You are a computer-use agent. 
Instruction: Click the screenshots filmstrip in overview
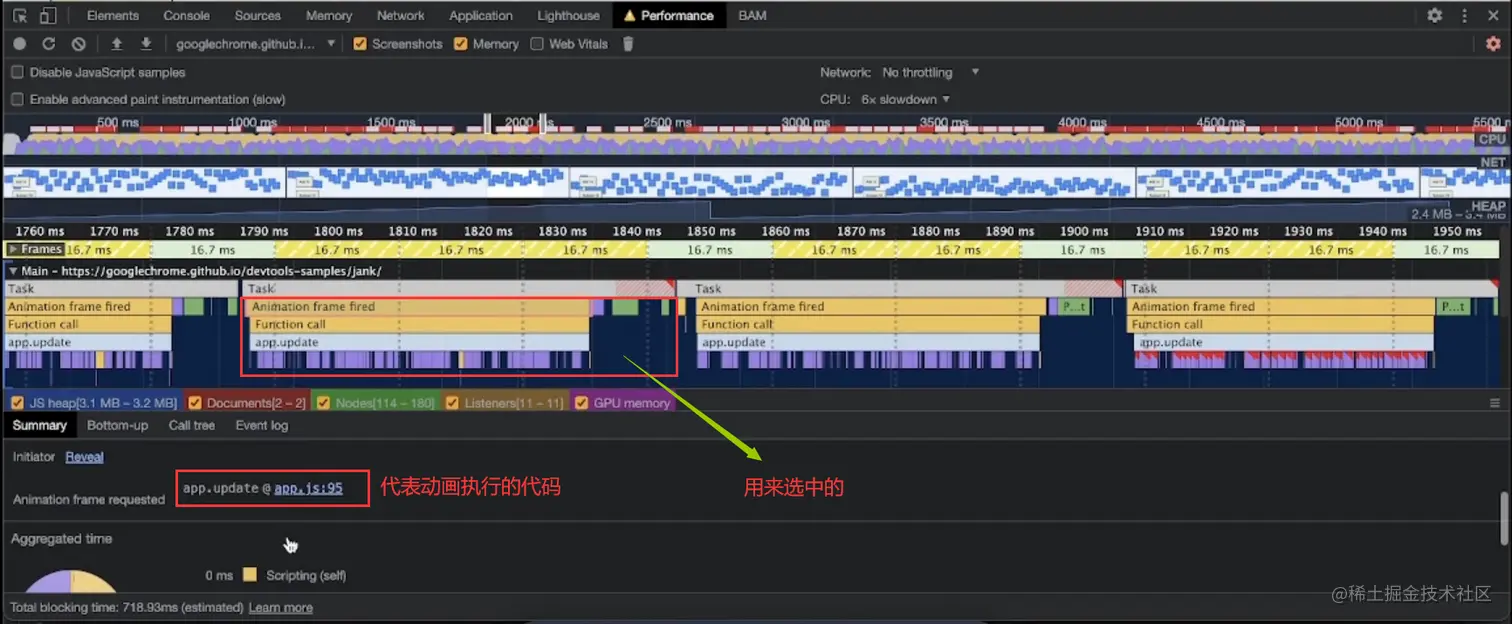[x=755, y=182]
